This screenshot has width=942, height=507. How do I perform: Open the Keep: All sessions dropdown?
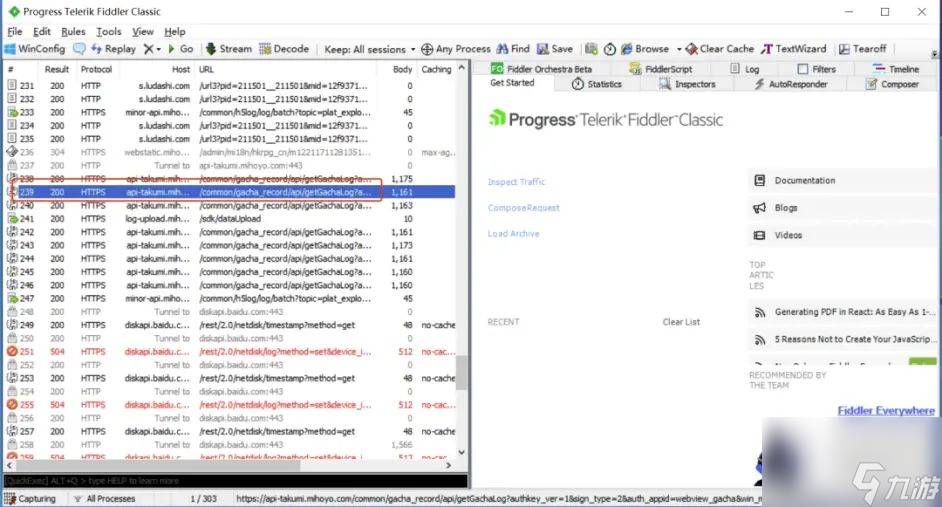366,49
